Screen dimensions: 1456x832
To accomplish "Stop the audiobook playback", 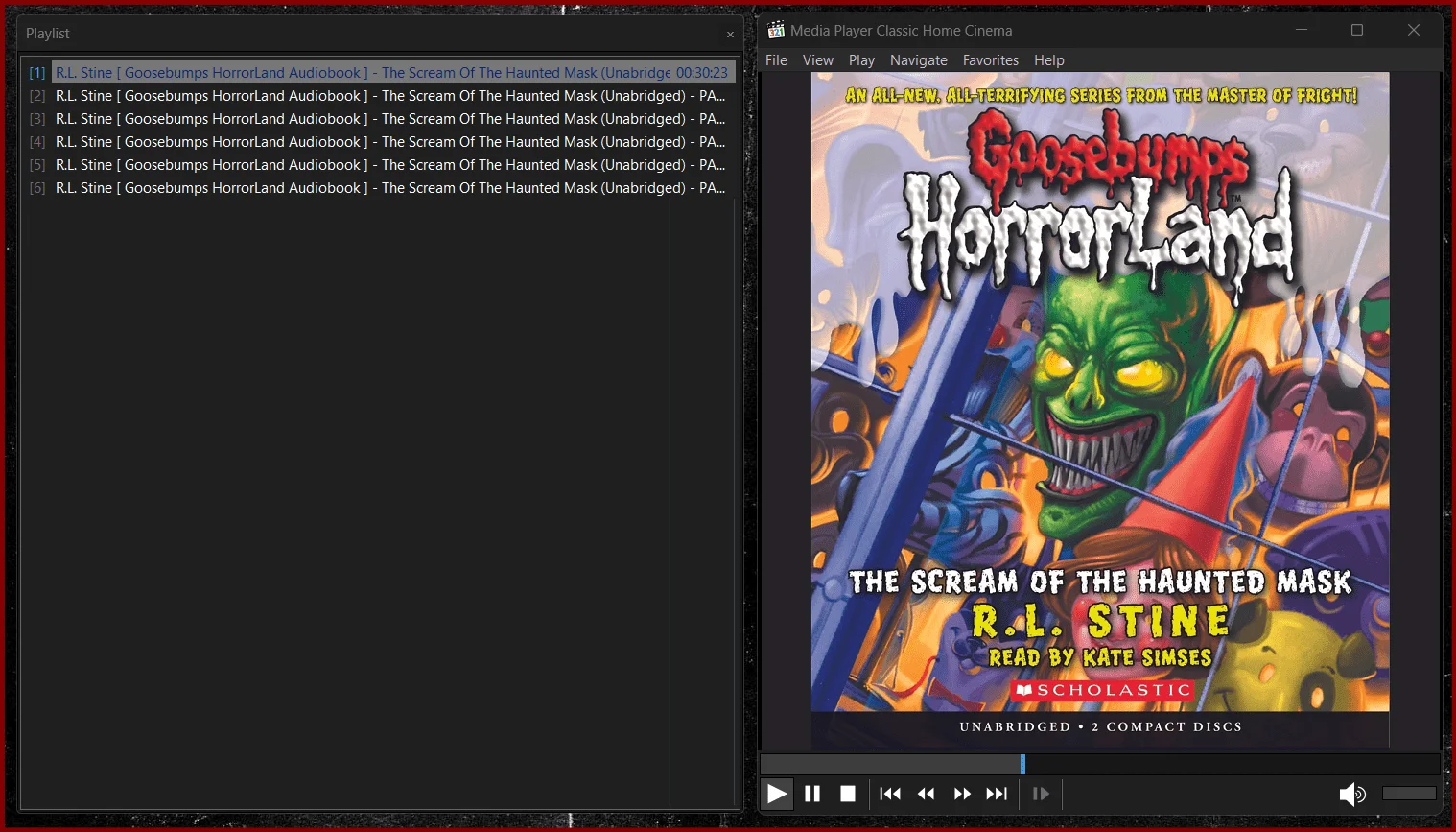I will point(848,794).
